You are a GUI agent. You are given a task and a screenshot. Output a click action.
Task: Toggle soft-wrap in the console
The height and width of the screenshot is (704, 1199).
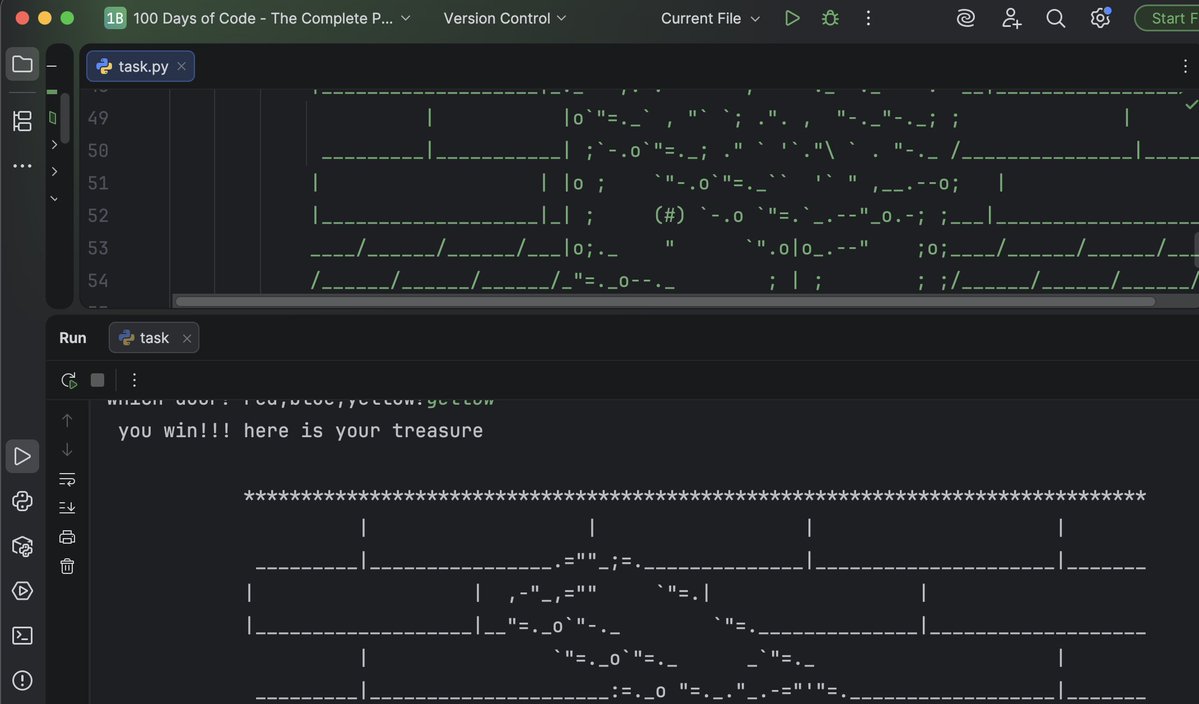click(67, 479)
